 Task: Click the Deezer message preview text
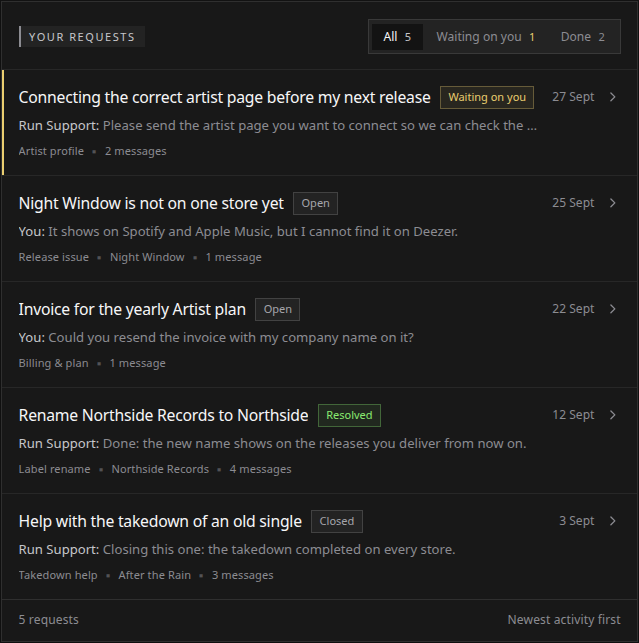coord(253,232)
